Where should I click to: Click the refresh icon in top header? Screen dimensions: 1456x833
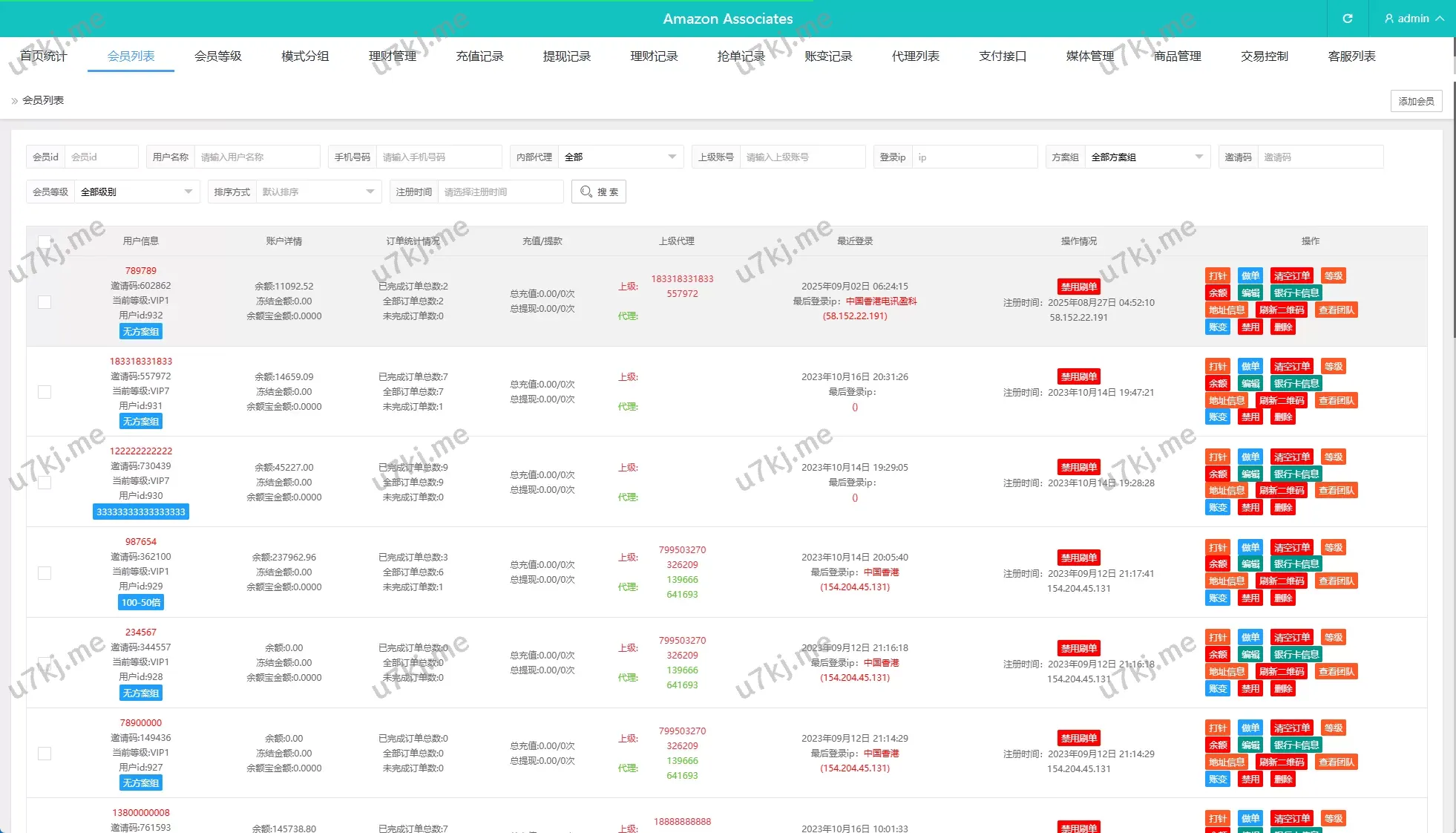[1348, 19]
